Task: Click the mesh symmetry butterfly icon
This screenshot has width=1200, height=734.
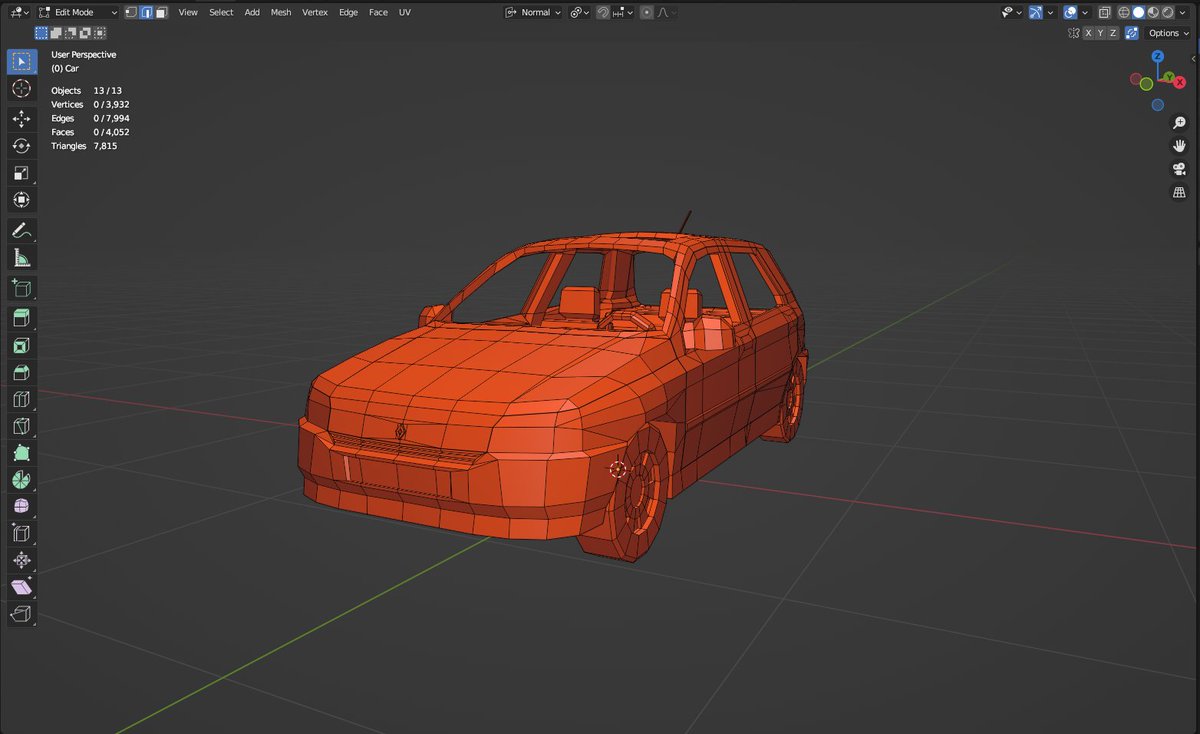Action: (1074, 33)
